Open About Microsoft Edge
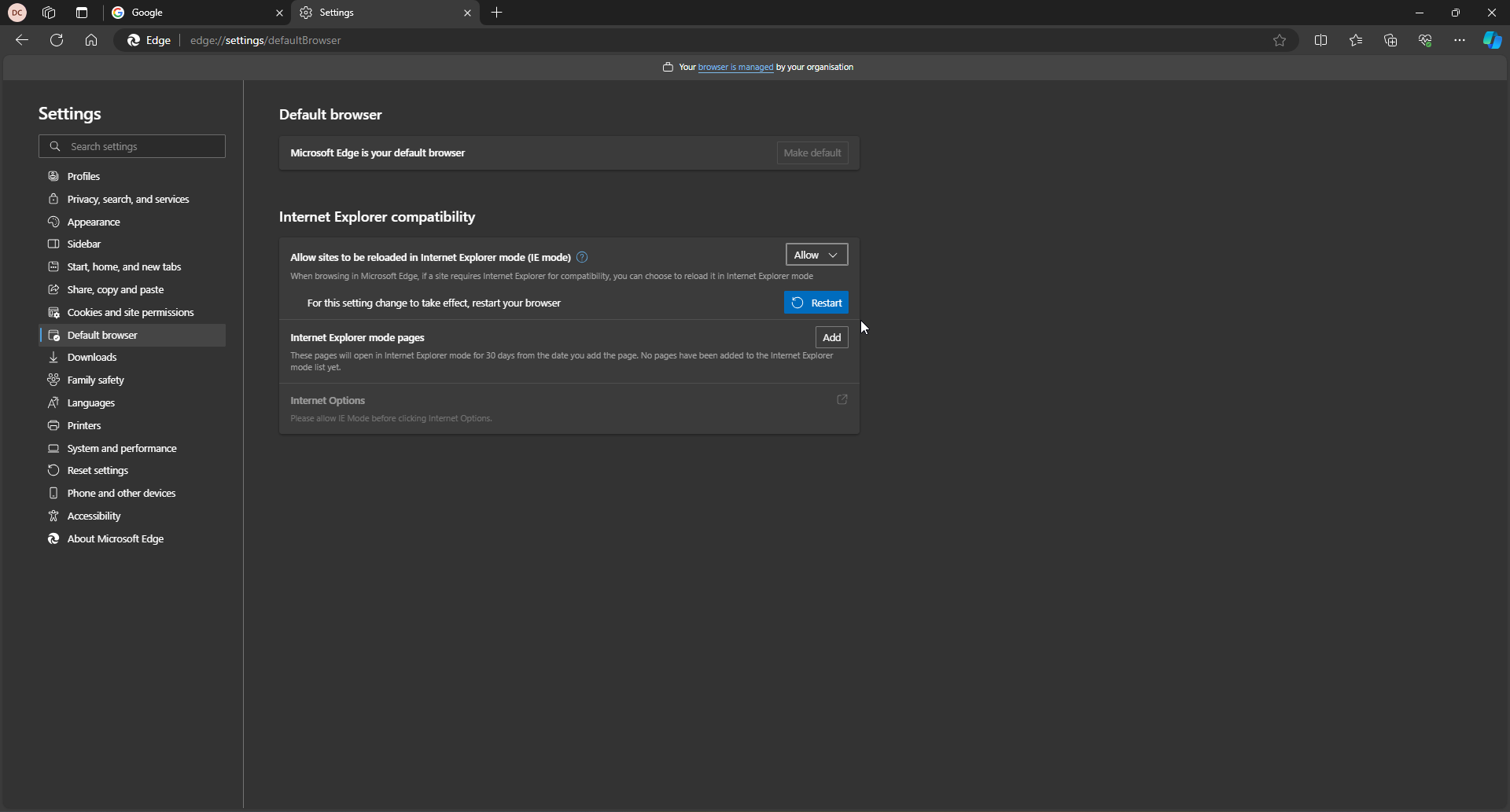Viewport: 1510px width, 812px height. coord(132,538)
